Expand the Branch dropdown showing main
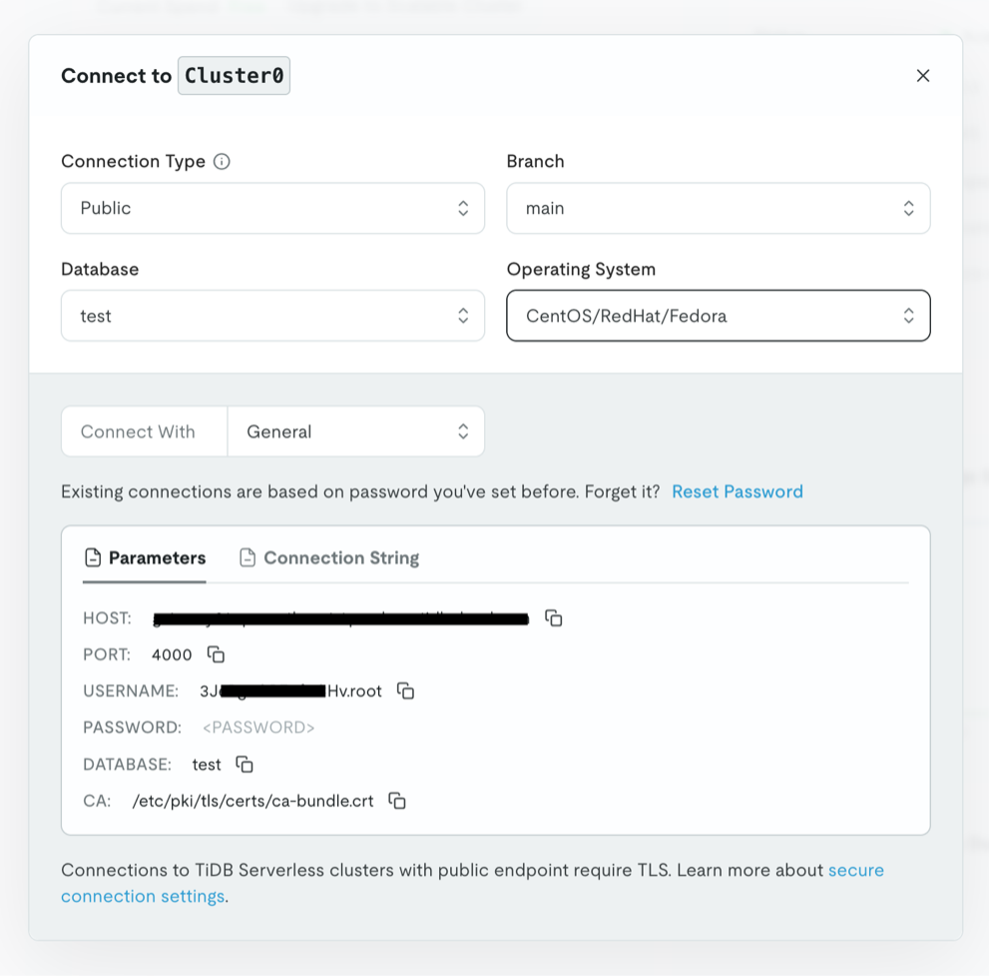The image size is (990, 980). click(717, 208)
